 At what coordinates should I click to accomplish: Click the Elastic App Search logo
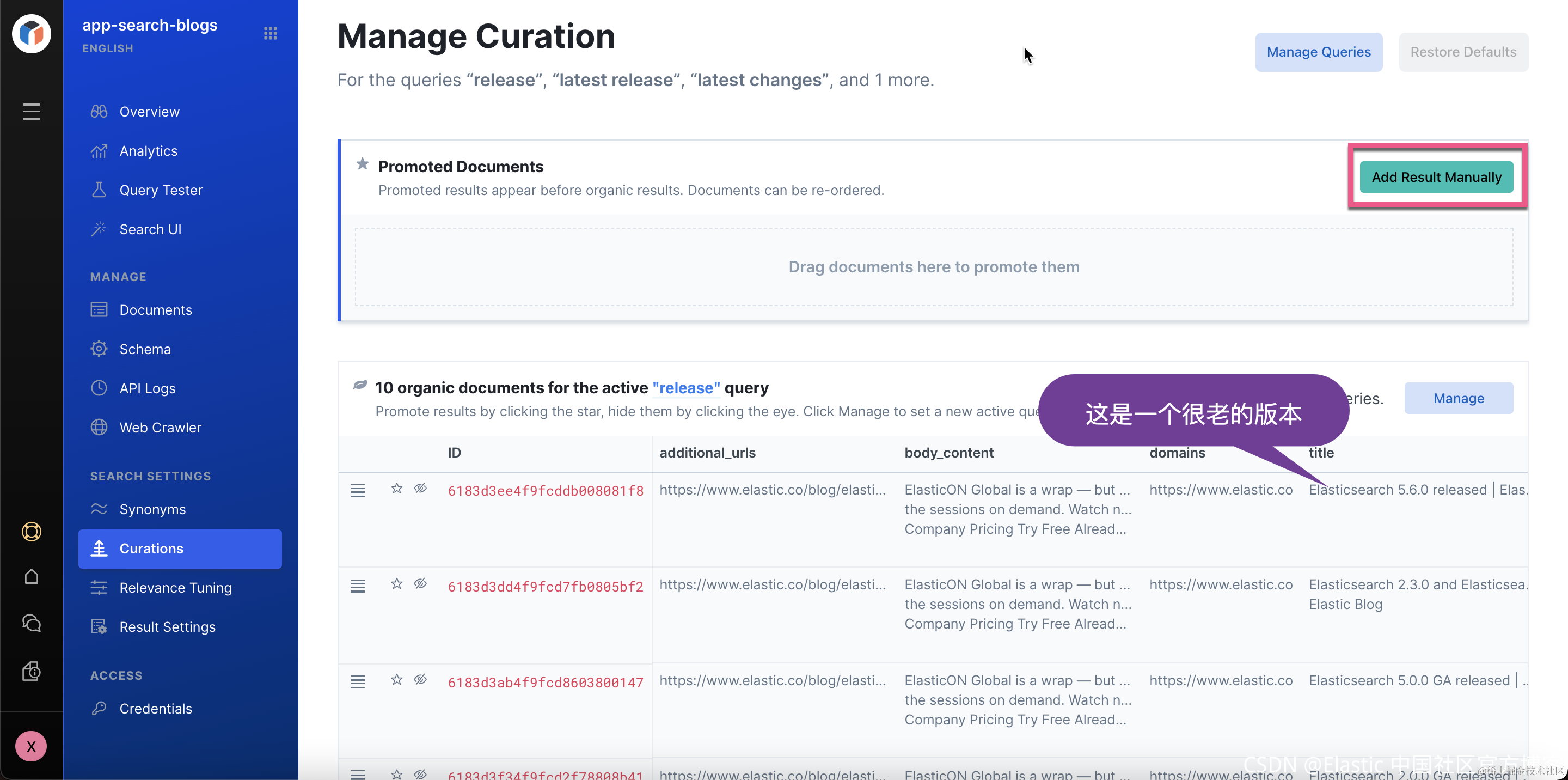pos(31,33)
